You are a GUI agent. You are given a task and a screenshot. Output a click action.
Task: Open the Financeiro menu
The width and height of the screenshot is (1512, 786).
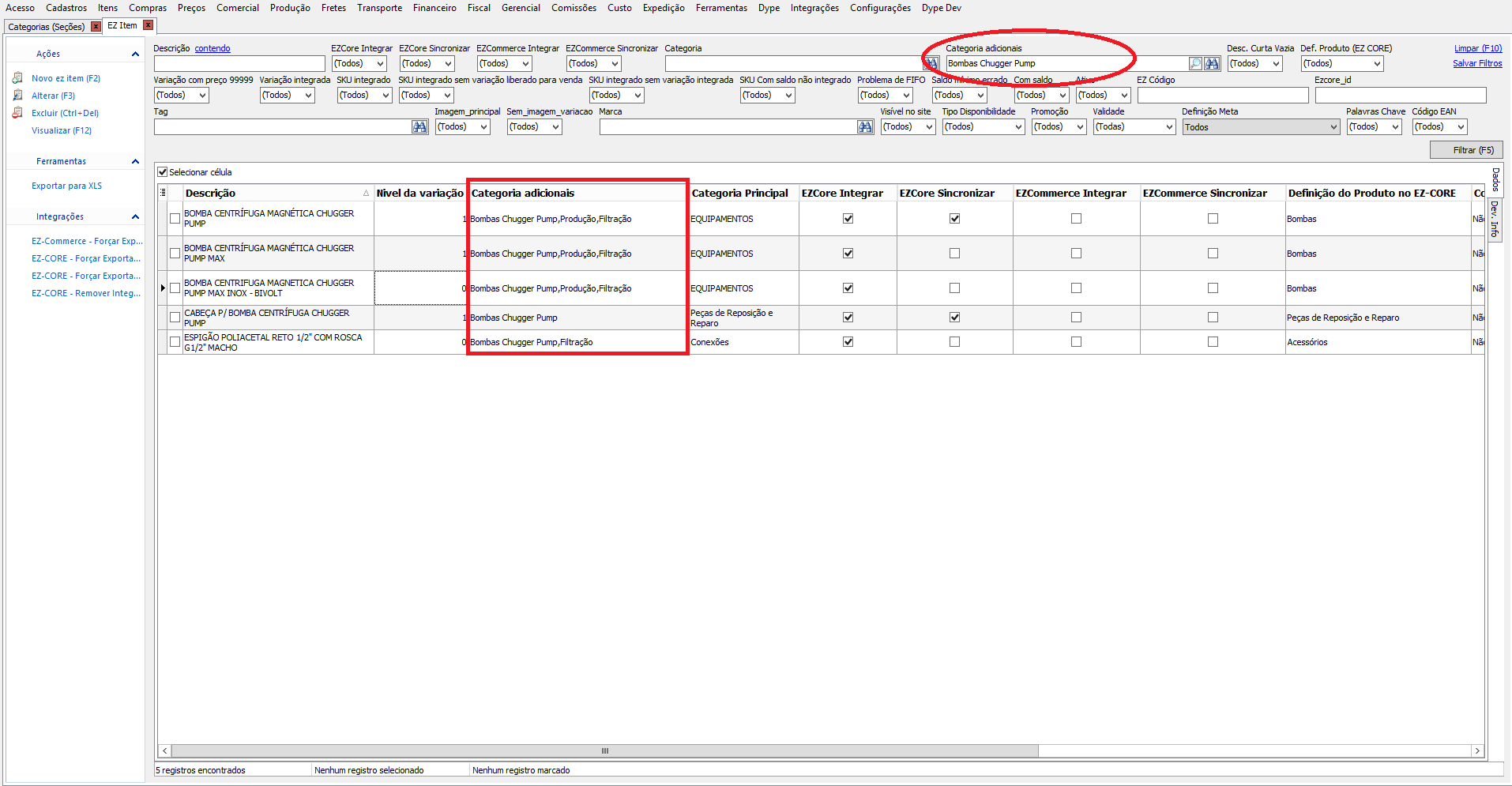[x=434, y=8]
